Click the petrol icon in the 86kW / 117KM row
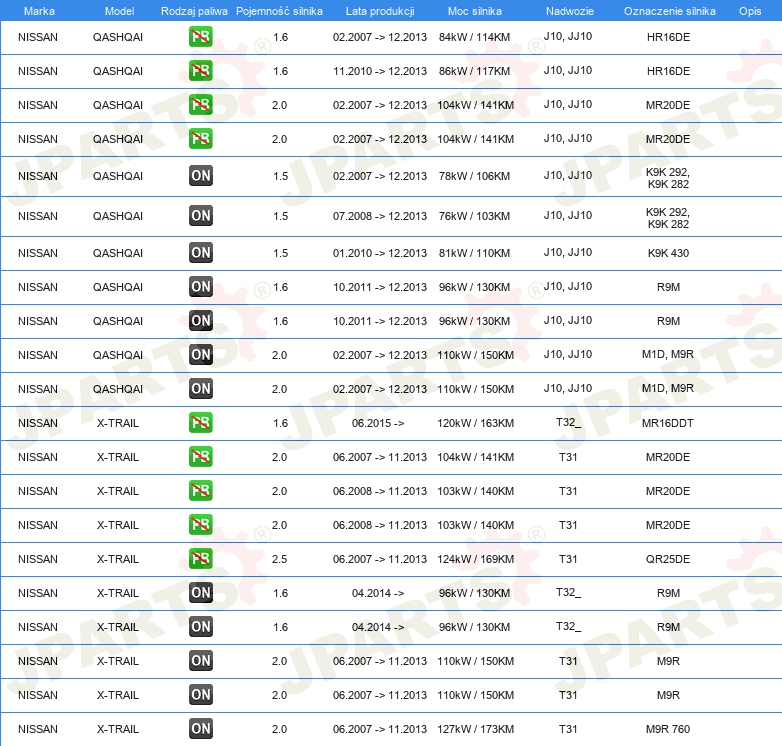782x746 pixels. 200,71
